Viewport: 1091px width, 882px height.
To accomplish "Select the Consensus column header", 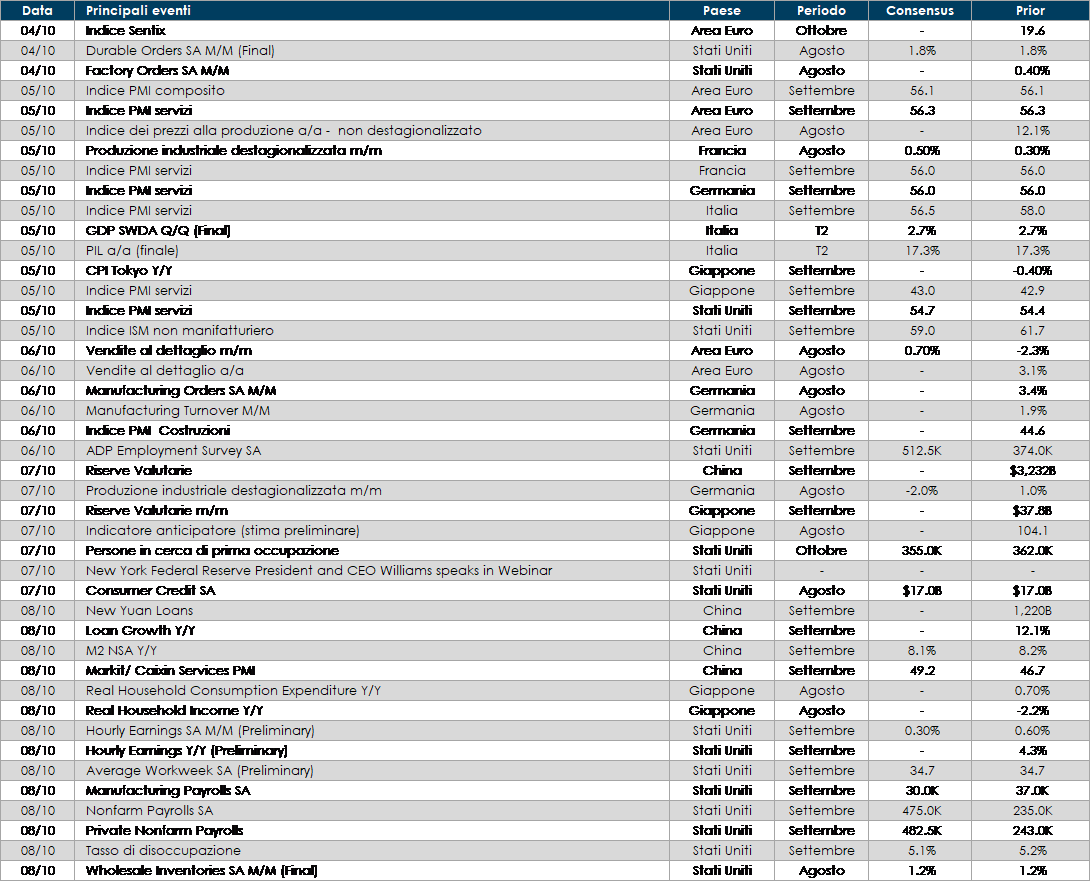I will click(920, 11).
